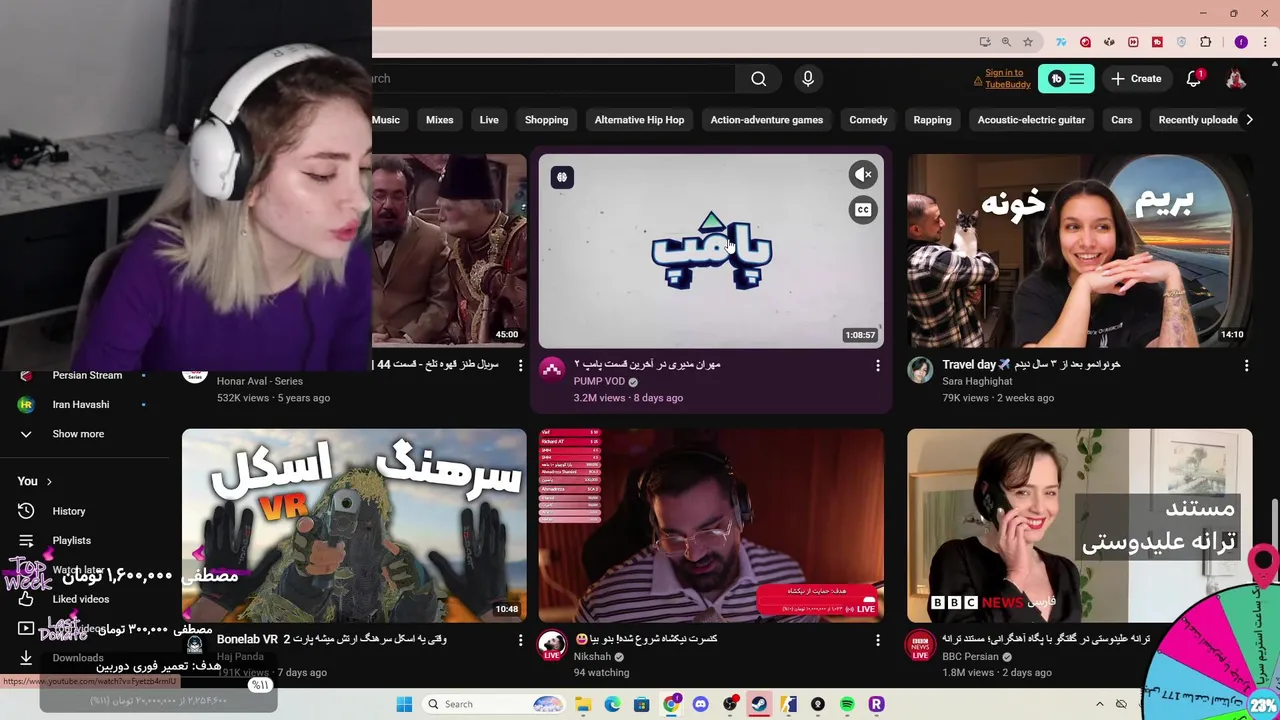1280x720 pixels.
Task: Click the Windows Start button
Action: click(404, 704)
